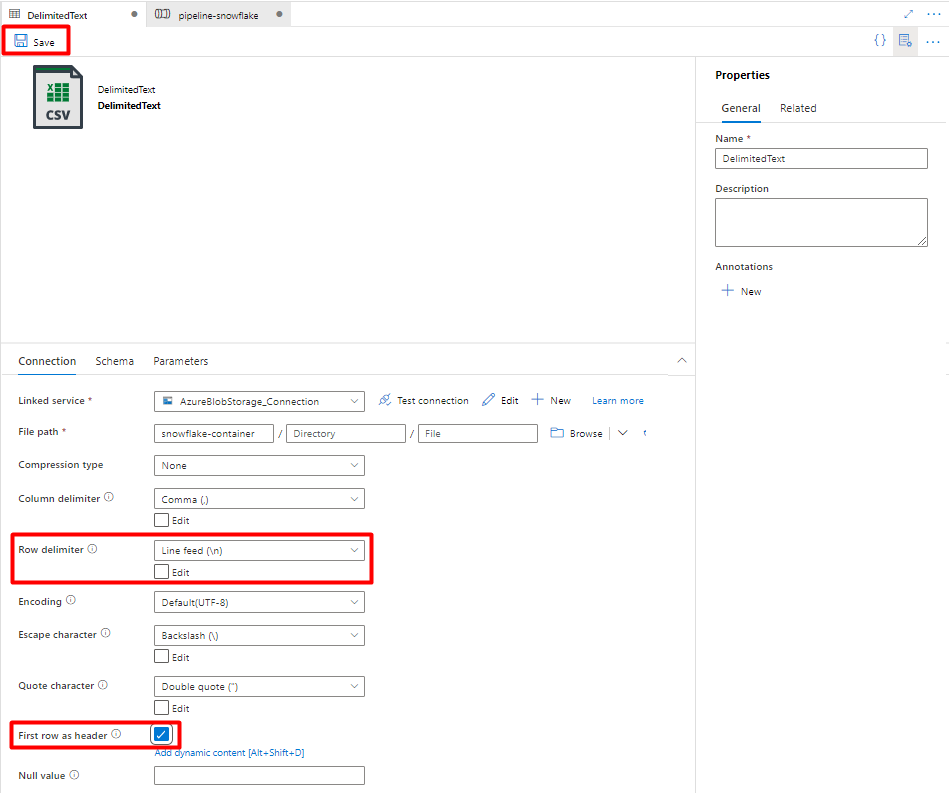949x793 pixels.
Task: Open the Learn more link
Action: pyautogui.click(x=617, y=401)
